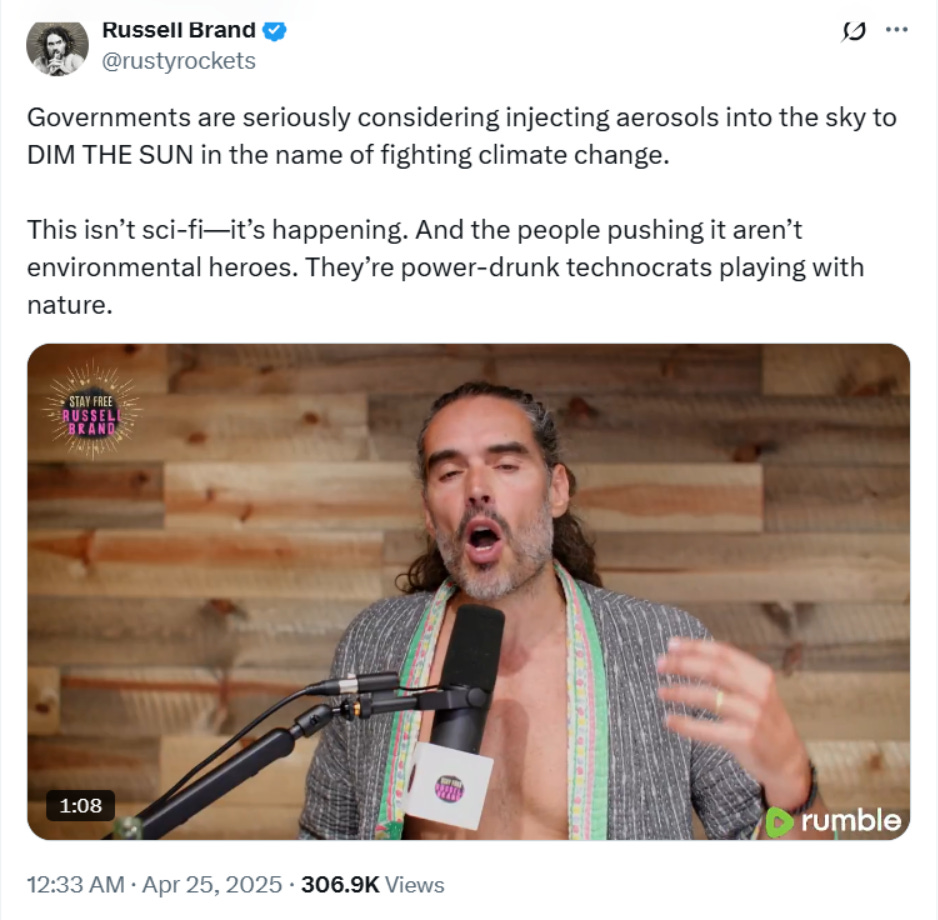Viewport: 938px width, 920px height.
Task: Click the paragraph mentioning power-drunk technocrats
Action: pyautogui.click(x=446, y=267)
